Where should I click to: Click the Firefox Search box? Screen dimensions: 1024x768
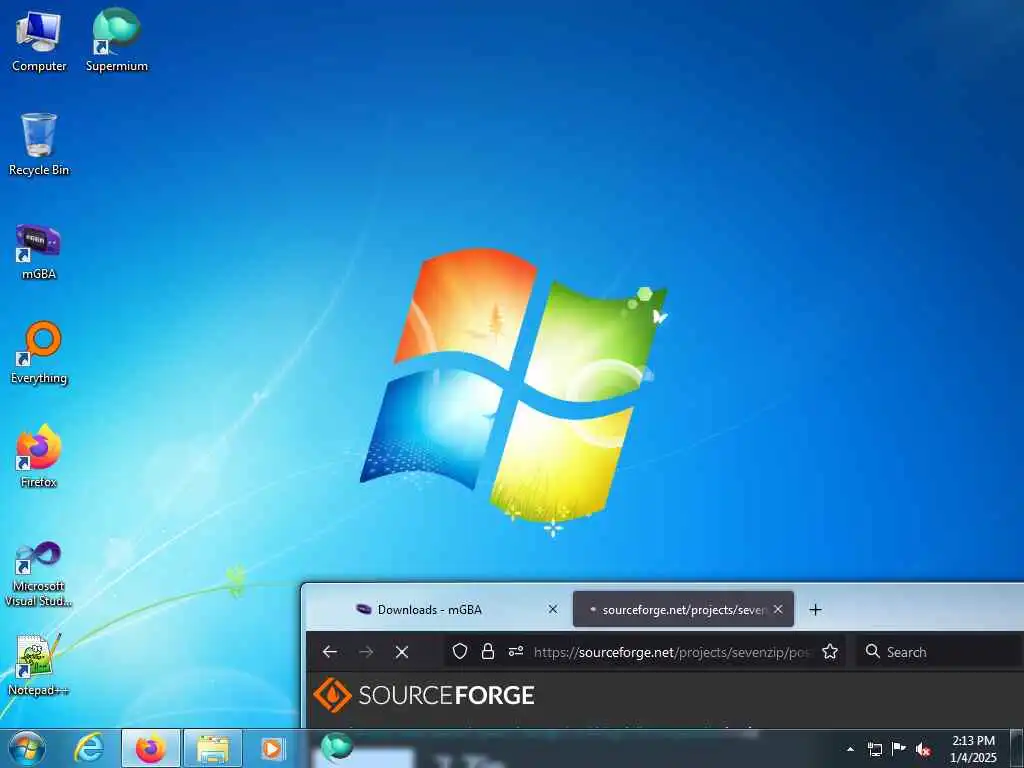pos(939,652)
